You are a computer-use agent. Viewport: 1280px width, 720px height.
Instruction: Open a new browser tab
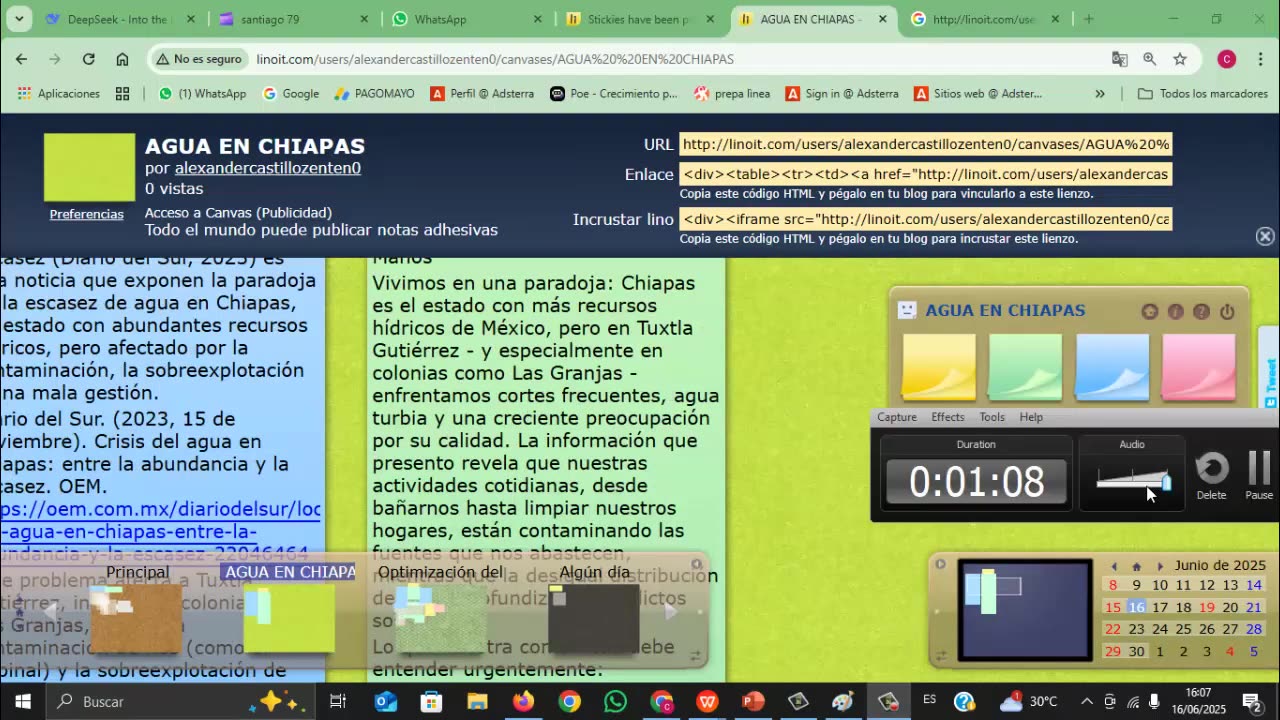coord(1088,19)
